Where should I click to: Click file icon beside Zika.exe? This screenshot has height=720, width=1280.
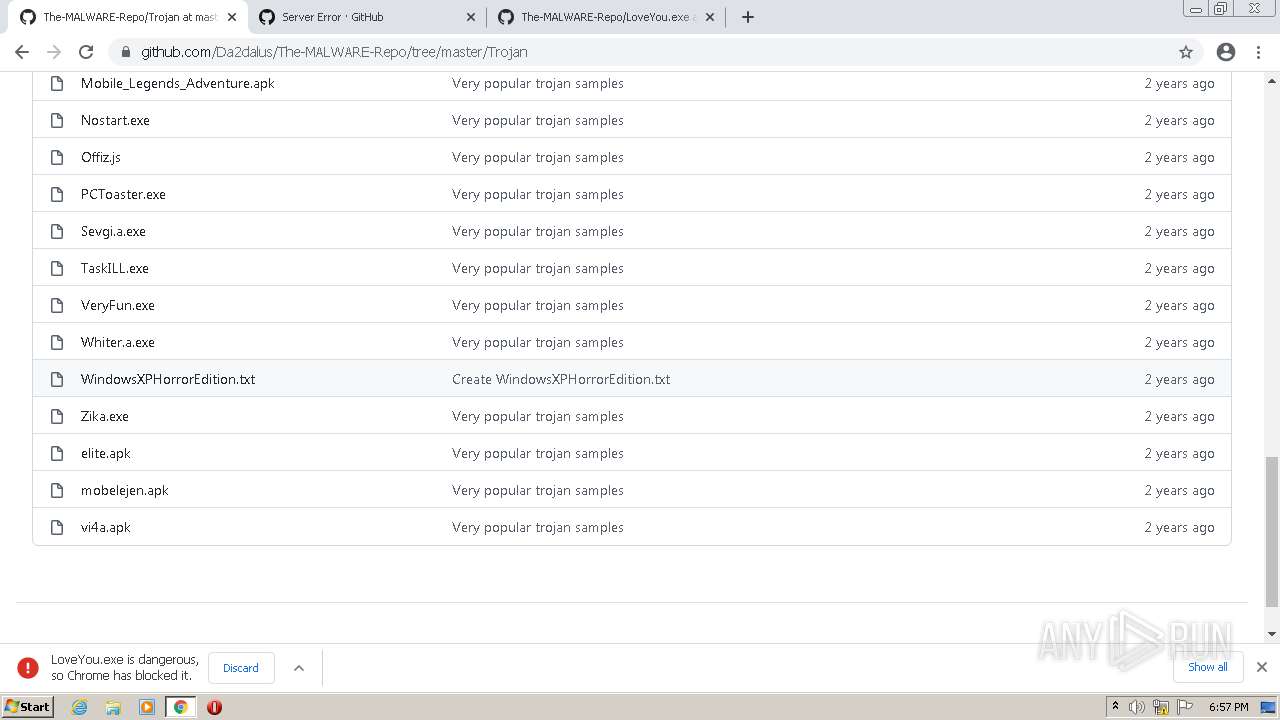[57, 416]
